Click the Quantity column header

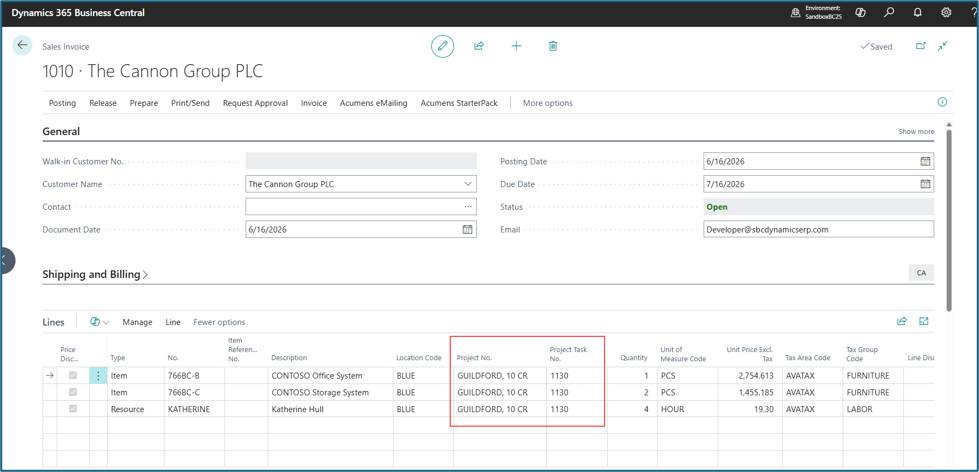pyautogui.click(x=634, y=358)
